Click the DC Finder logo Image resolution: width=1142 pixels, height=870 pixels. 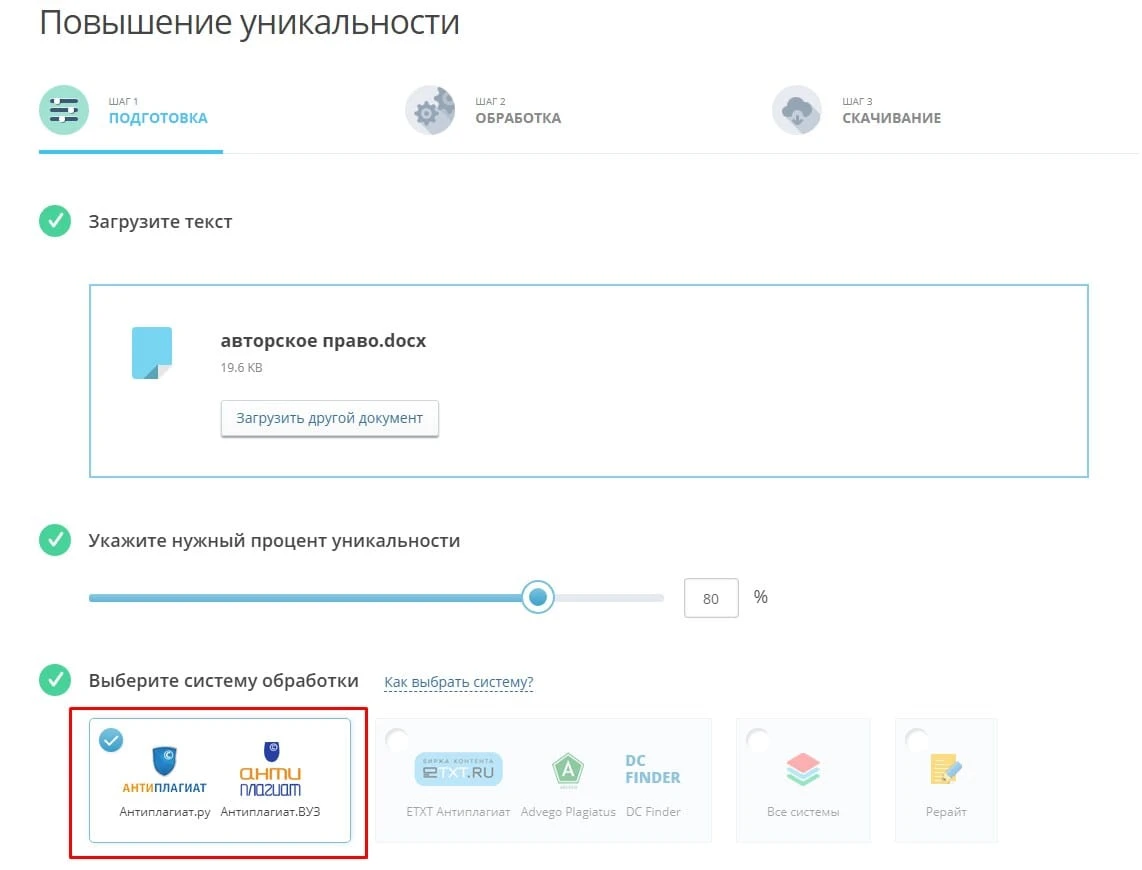click(654, 769)
